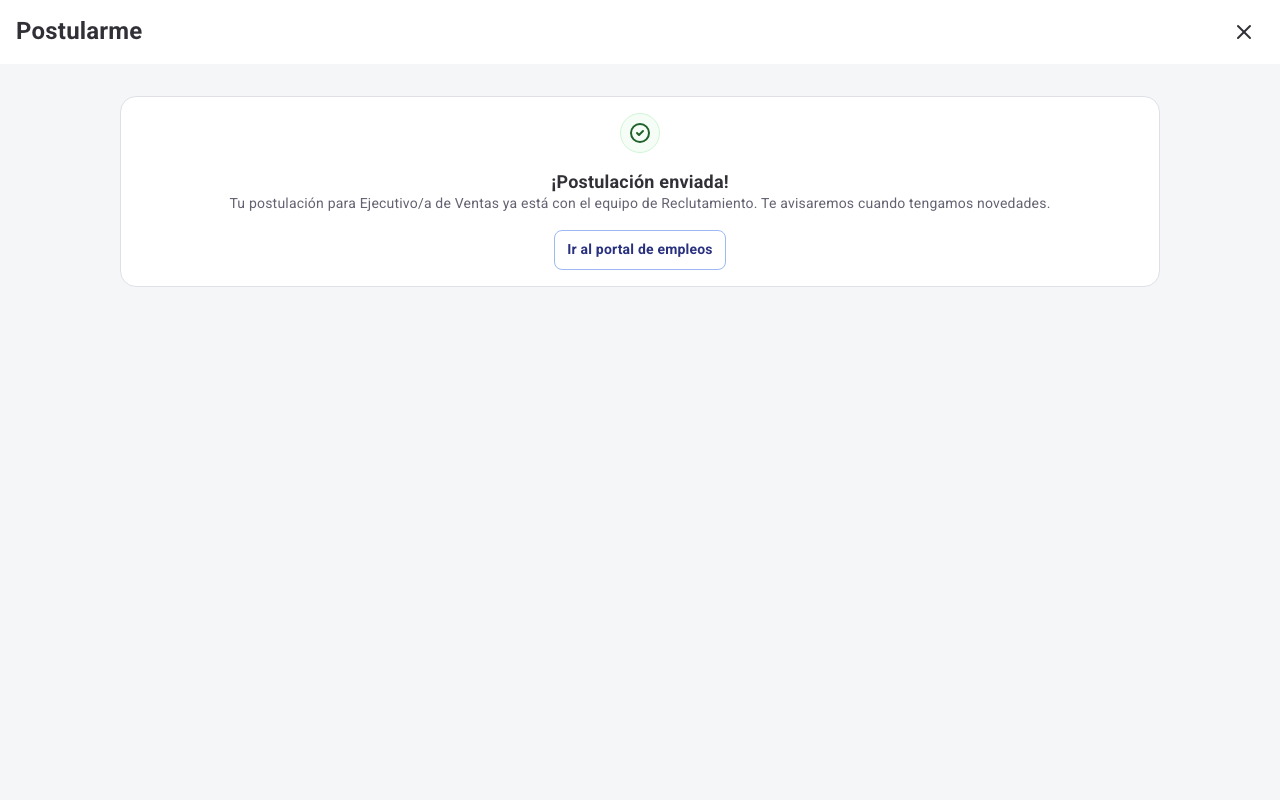
Task: Close the Postularme dialog with the X
Action: (1244, 32)
